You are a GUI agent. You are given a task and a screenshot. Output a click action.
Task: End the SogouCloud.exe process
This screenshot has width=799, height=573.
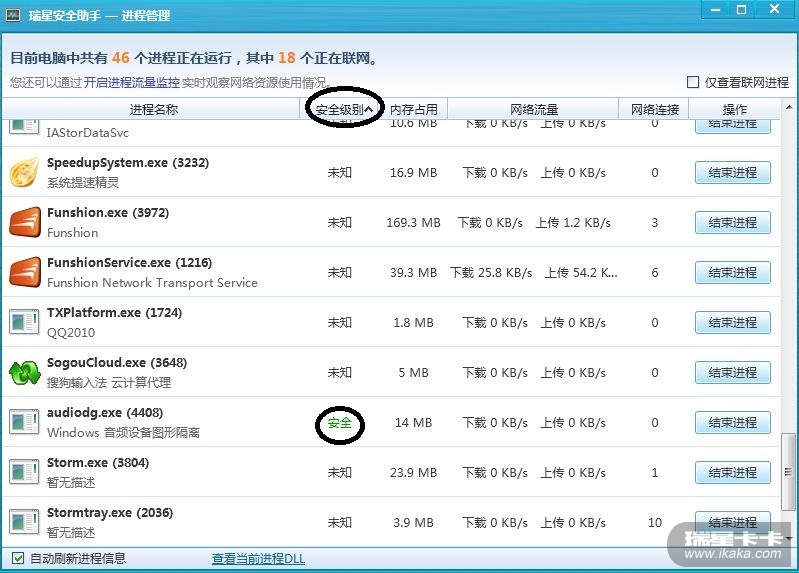pyautogui.click(x=733, y=373)
